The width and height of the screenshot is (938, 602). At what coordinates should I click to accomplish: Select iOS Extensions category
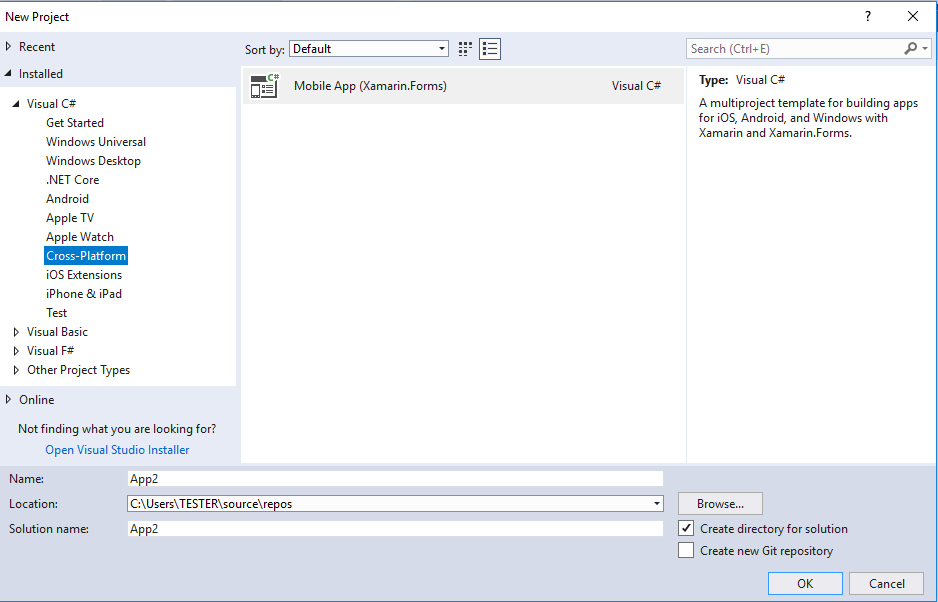84,275
